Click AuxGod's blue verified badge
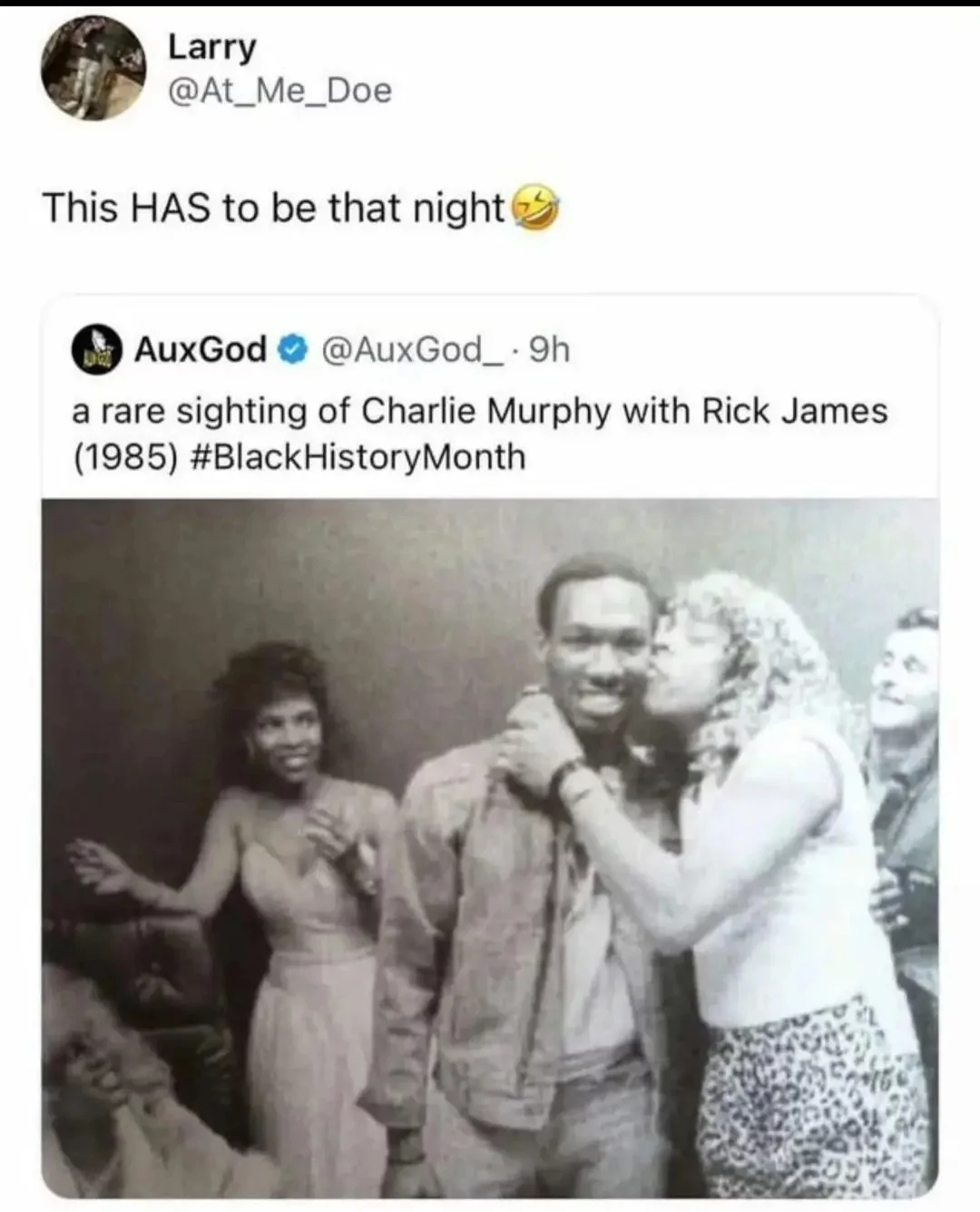980x1212 pixels. click(289, 350)
